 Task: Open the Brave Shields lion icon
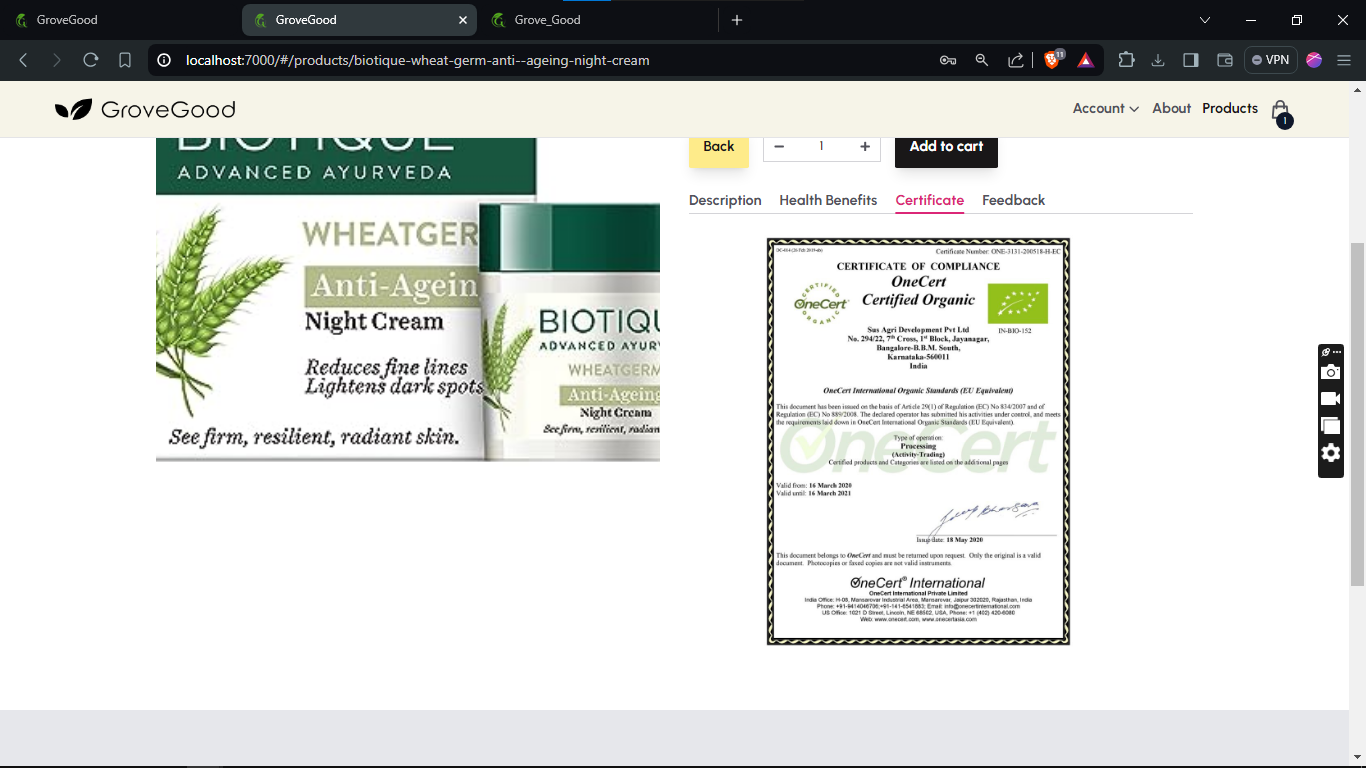1052,60
